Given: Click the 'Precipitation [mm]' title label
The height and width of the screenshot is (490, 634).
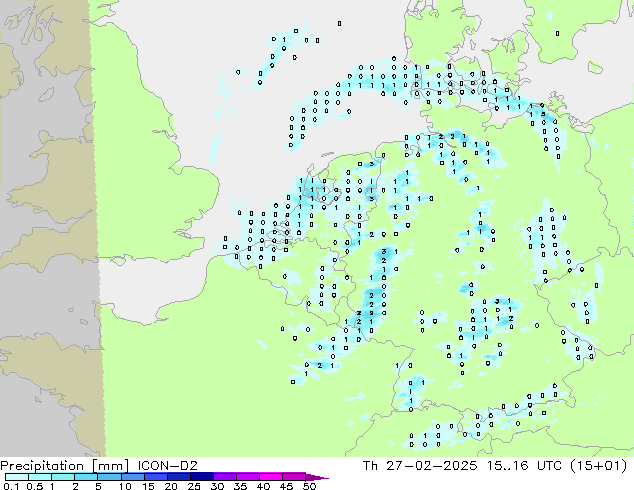Looking at the screenshot, I should pos(64,466).
